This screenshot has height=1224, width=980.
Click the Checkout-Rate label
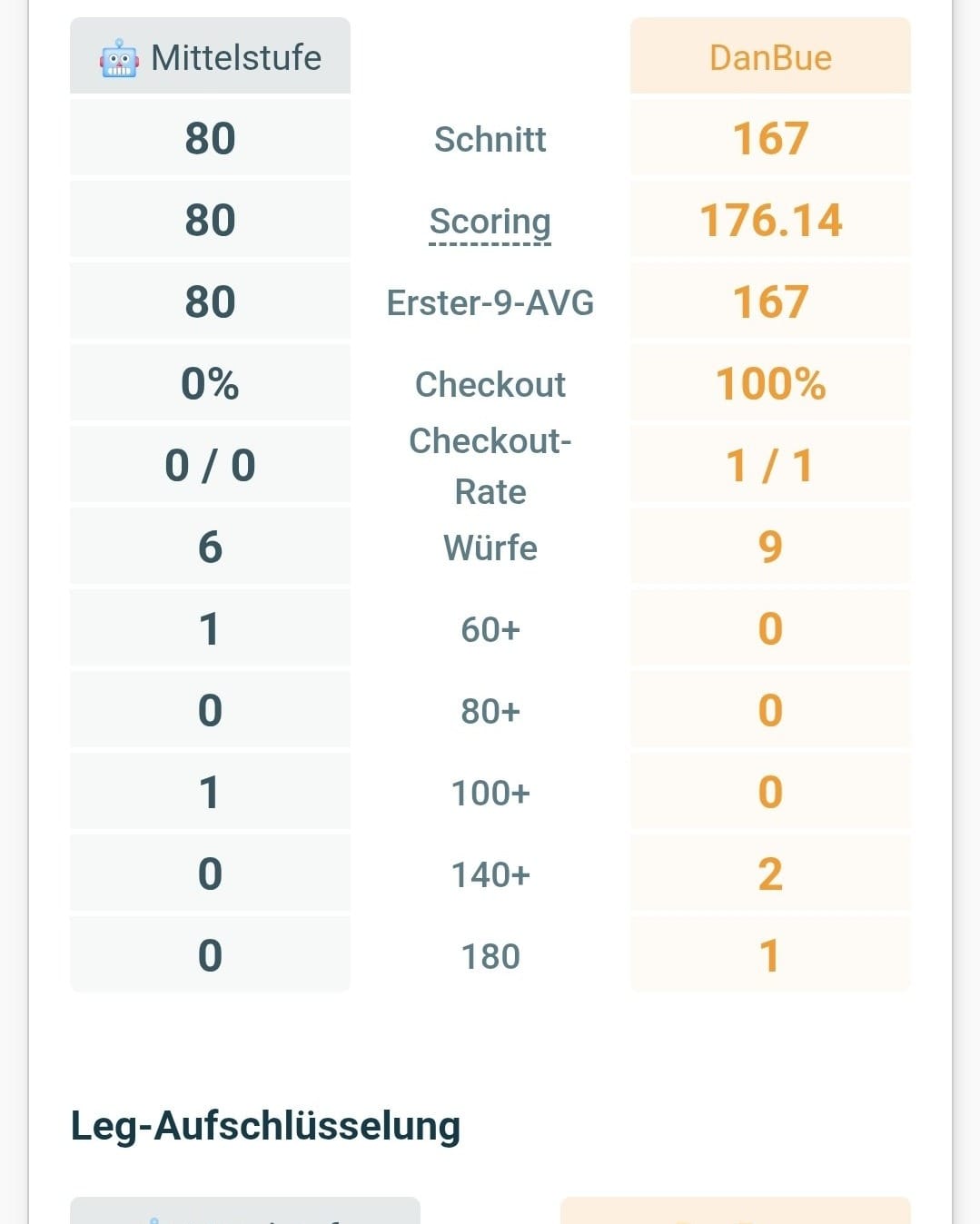[x=490, y=466]
